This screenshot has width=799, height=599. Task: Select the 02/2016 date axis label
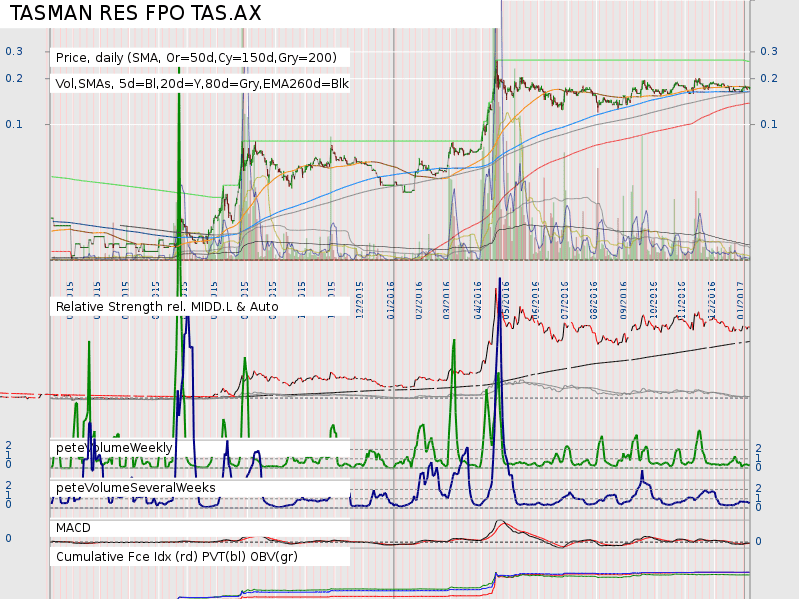click(419, 300)
